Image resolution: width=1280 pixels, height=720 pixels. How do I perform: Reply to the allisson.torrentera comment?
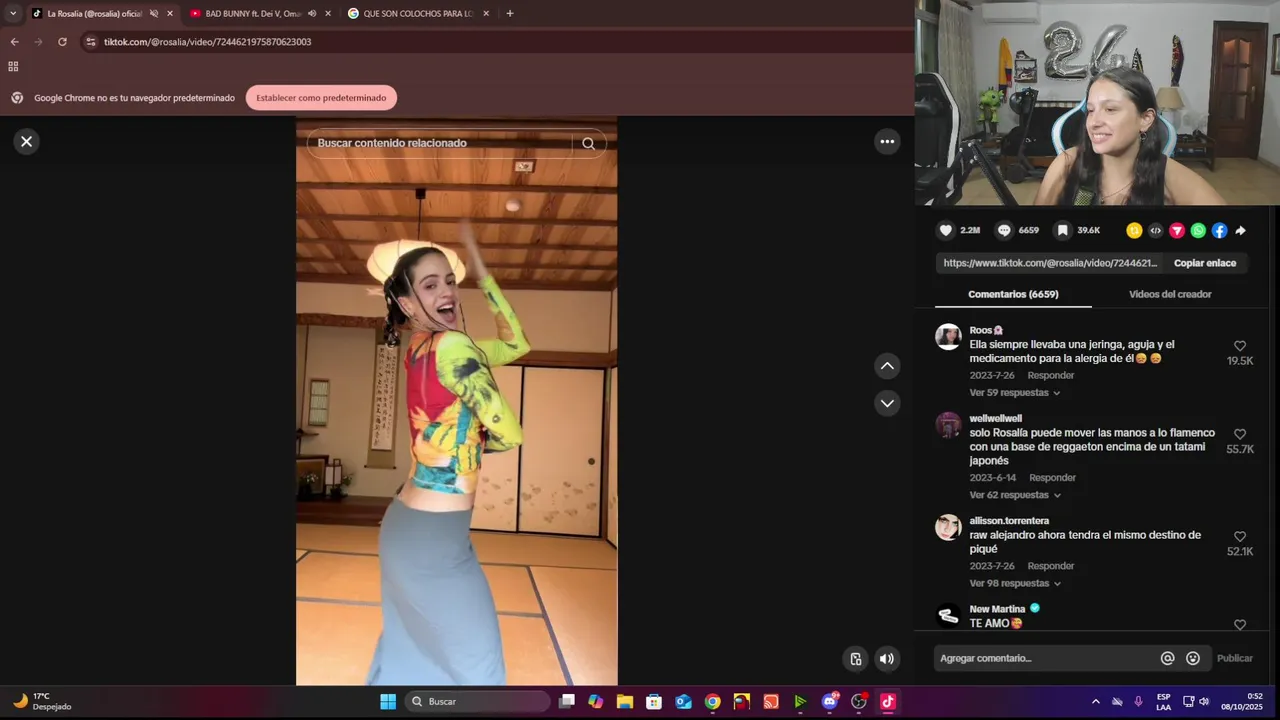tap(1051, 566)
